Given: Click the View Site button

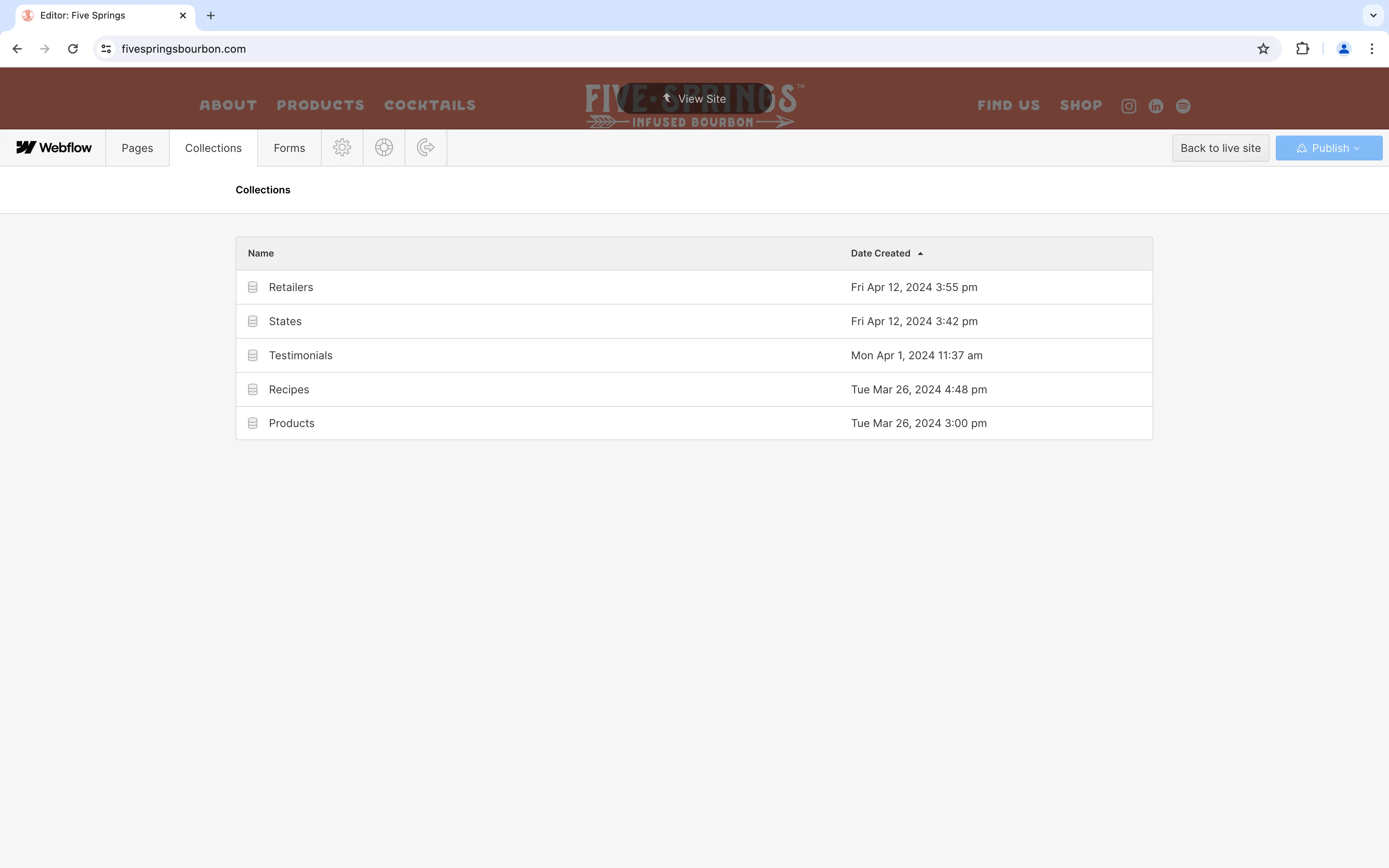Looking at the screenshot, I should (695, 98).
